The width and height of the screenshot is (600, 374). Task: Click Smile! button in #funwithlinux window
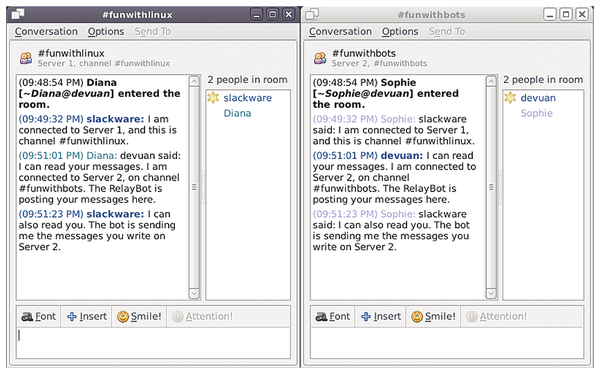(x=139, y=317)
